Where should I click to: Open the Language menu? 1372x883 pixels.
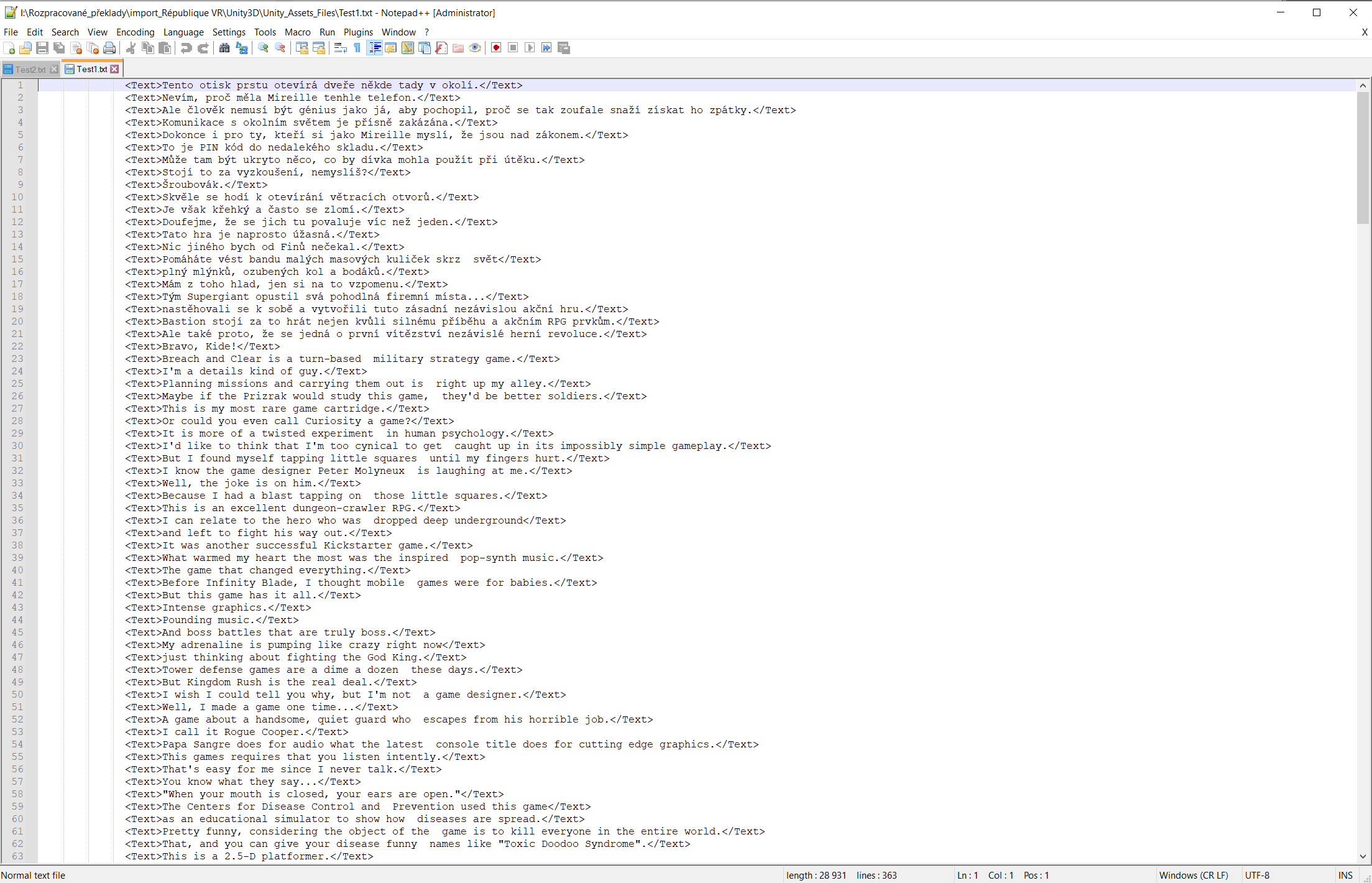pyautogui.click(x=183, y=32)
